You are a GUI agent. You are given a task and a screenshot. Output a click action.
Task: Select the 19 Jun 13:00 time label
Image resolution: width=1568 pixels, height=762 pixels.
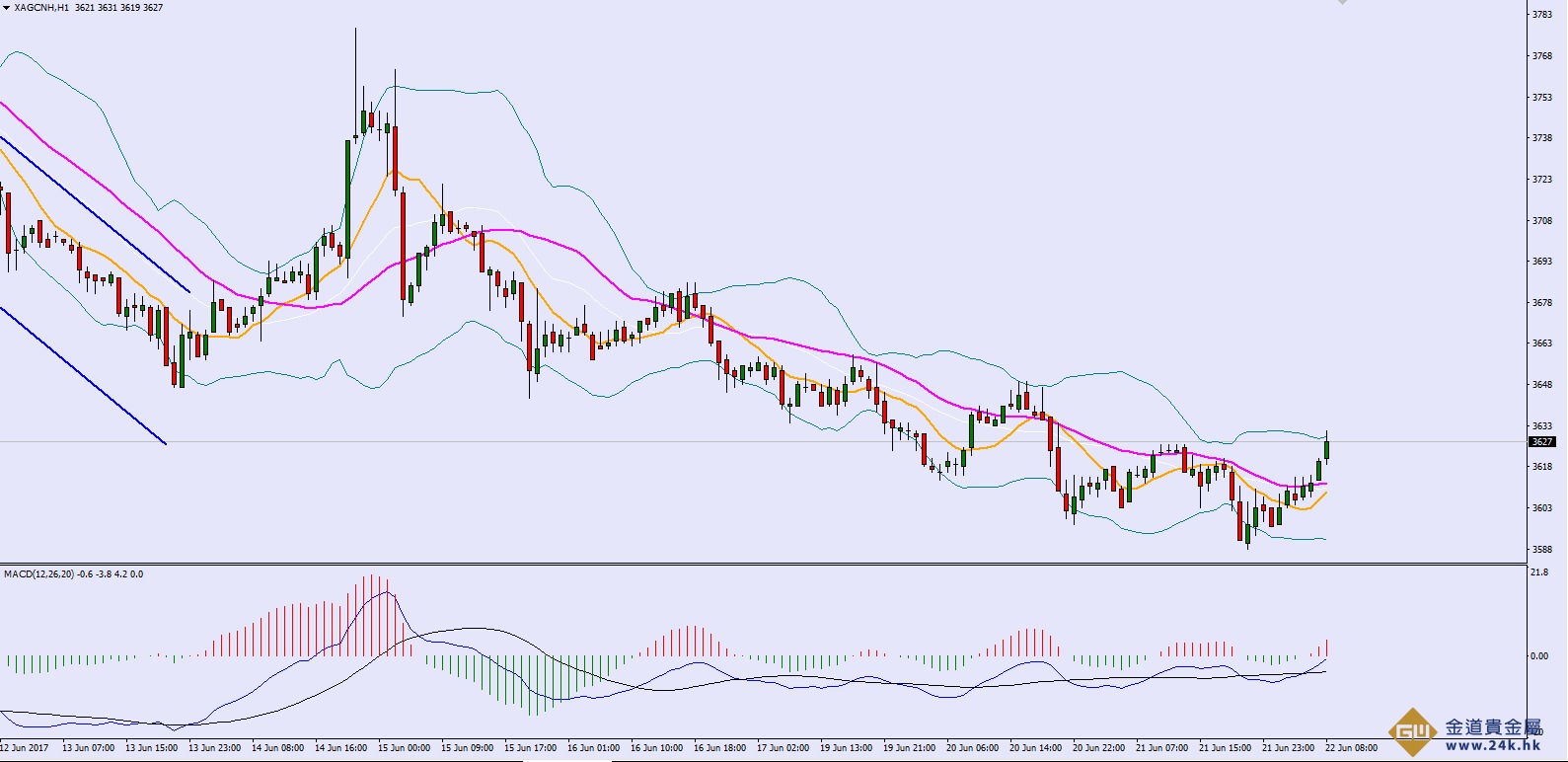[x=846, y=748]
